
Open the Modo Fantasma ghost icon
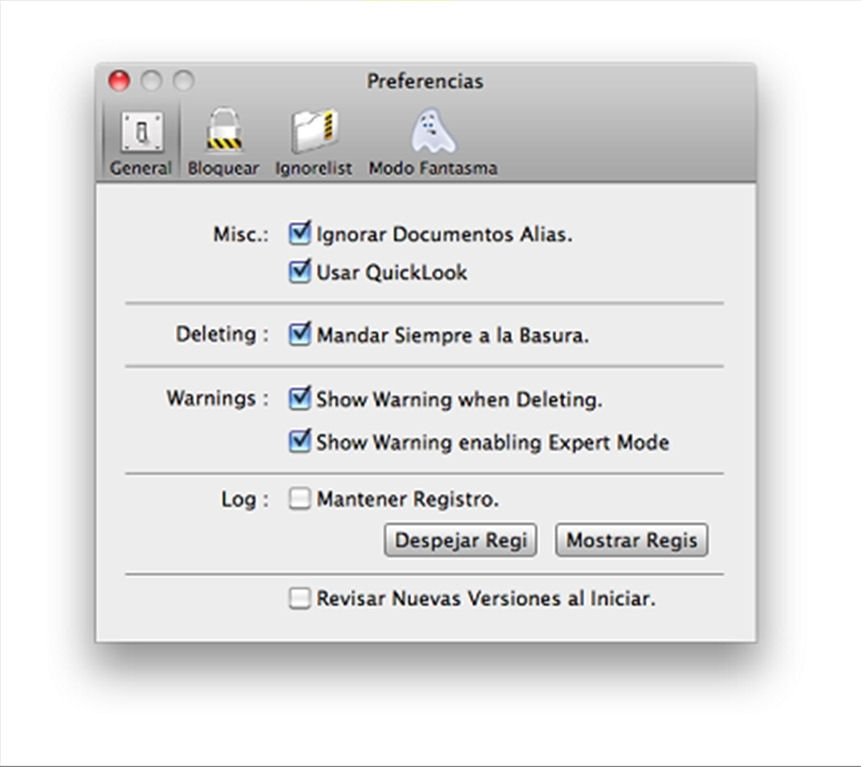(x=434, y=130)
